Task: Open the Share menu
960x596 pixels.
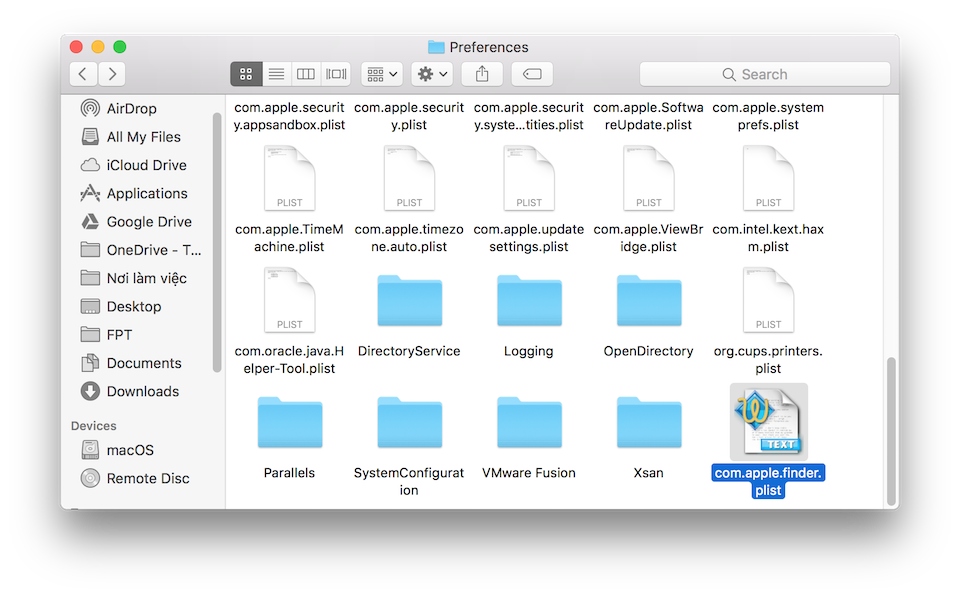Action: click(481, 73)
